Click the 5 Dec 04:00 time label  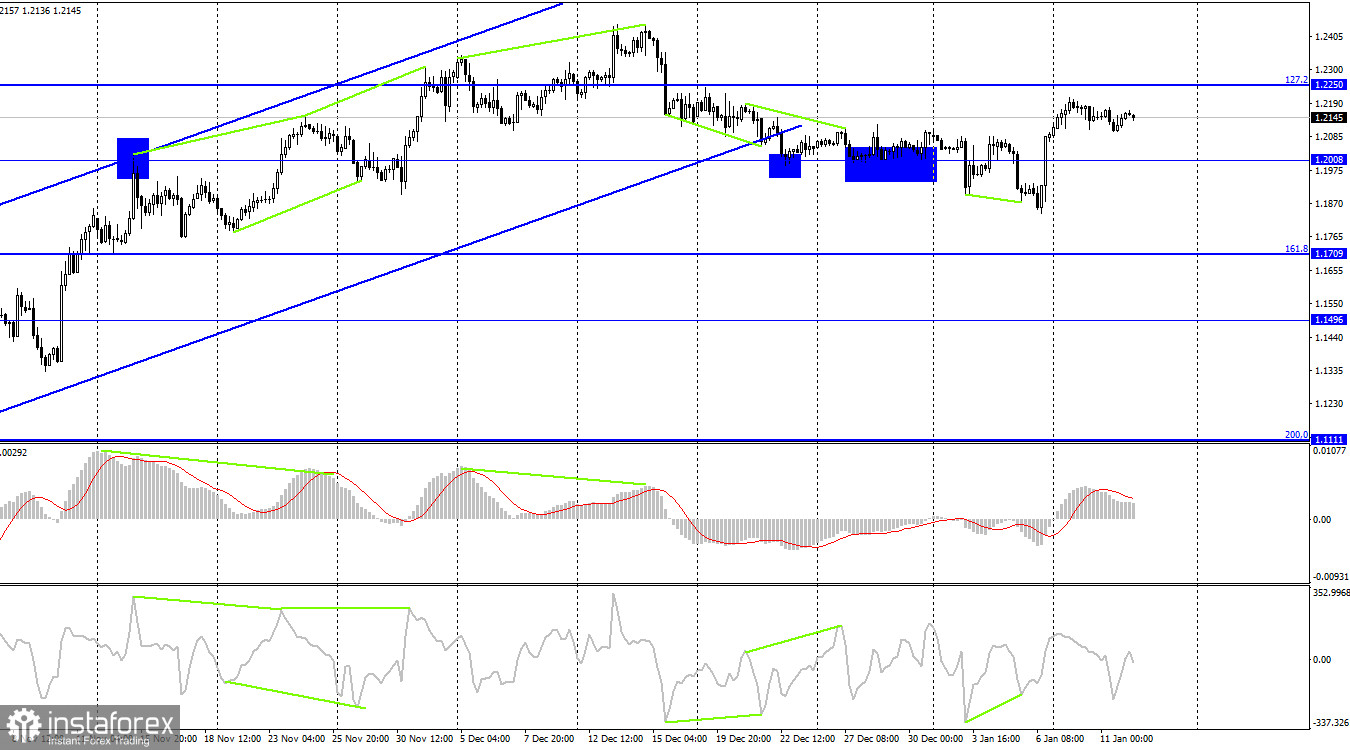[x=485, y=739]
